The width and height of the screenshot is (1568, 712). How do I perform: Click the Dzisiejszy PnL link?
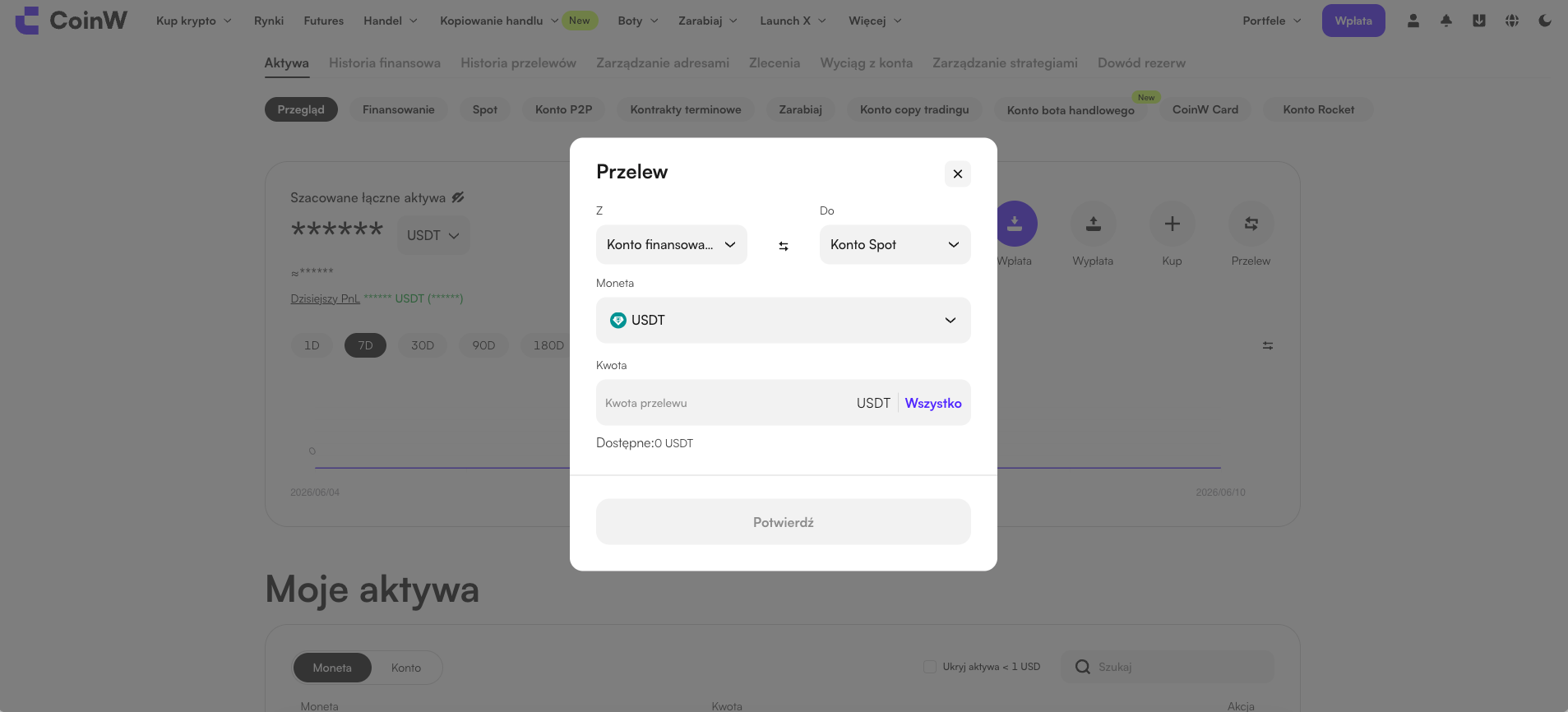coord(326,298)
